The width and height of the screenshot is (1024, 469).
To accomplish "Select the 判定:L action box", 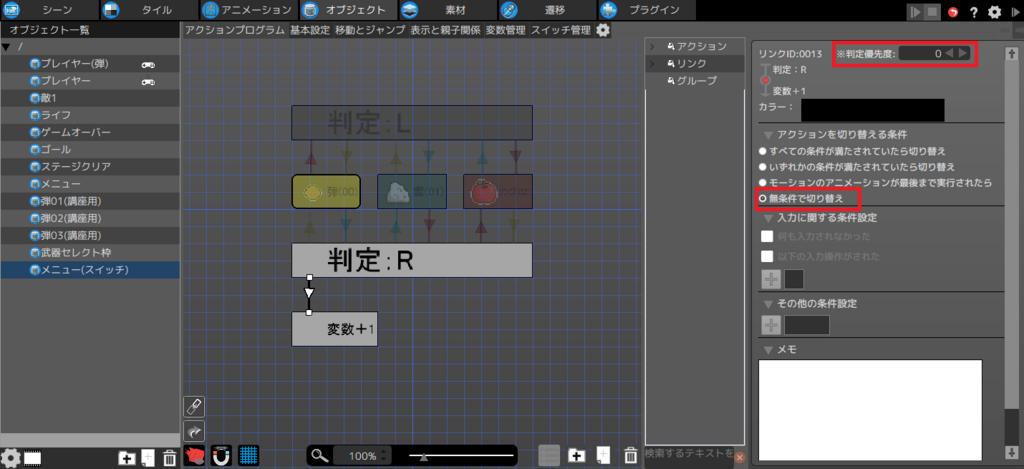I will pos(412,123).
